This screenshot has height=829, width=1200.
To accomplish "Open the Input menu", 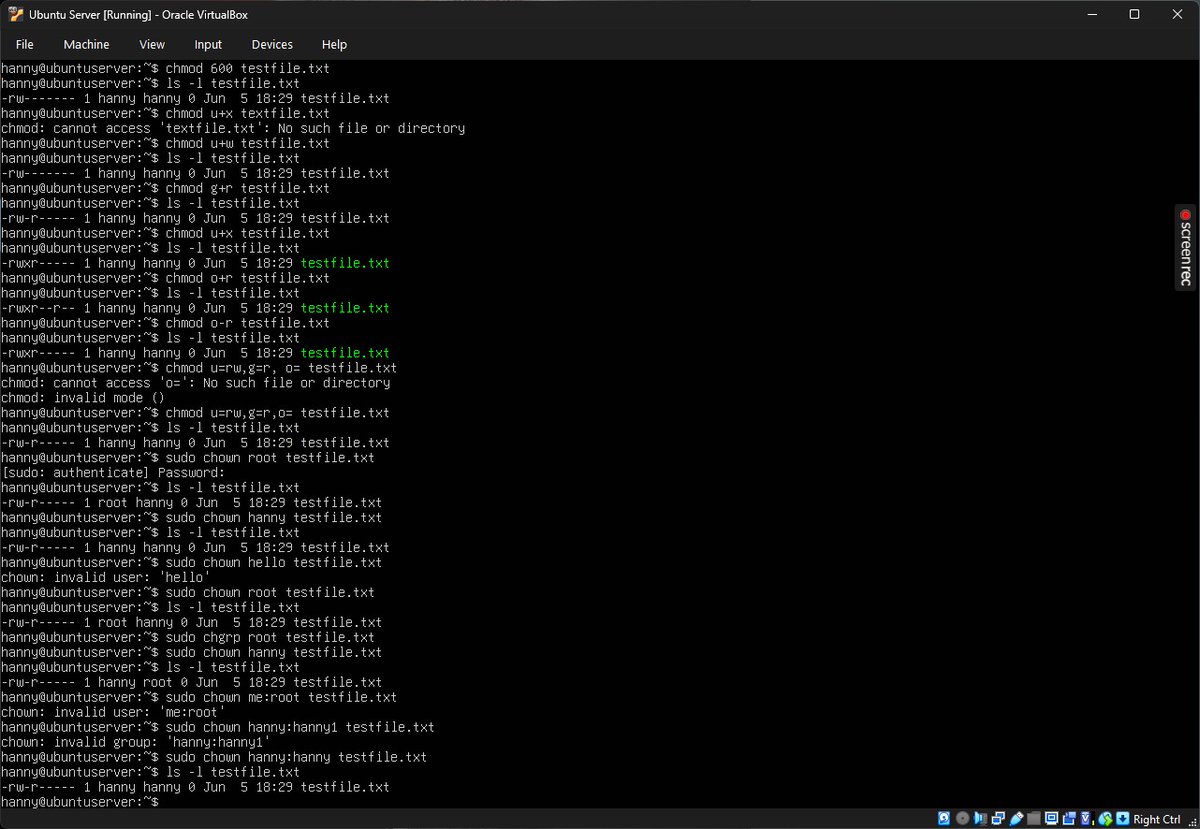I will (208, 44).
